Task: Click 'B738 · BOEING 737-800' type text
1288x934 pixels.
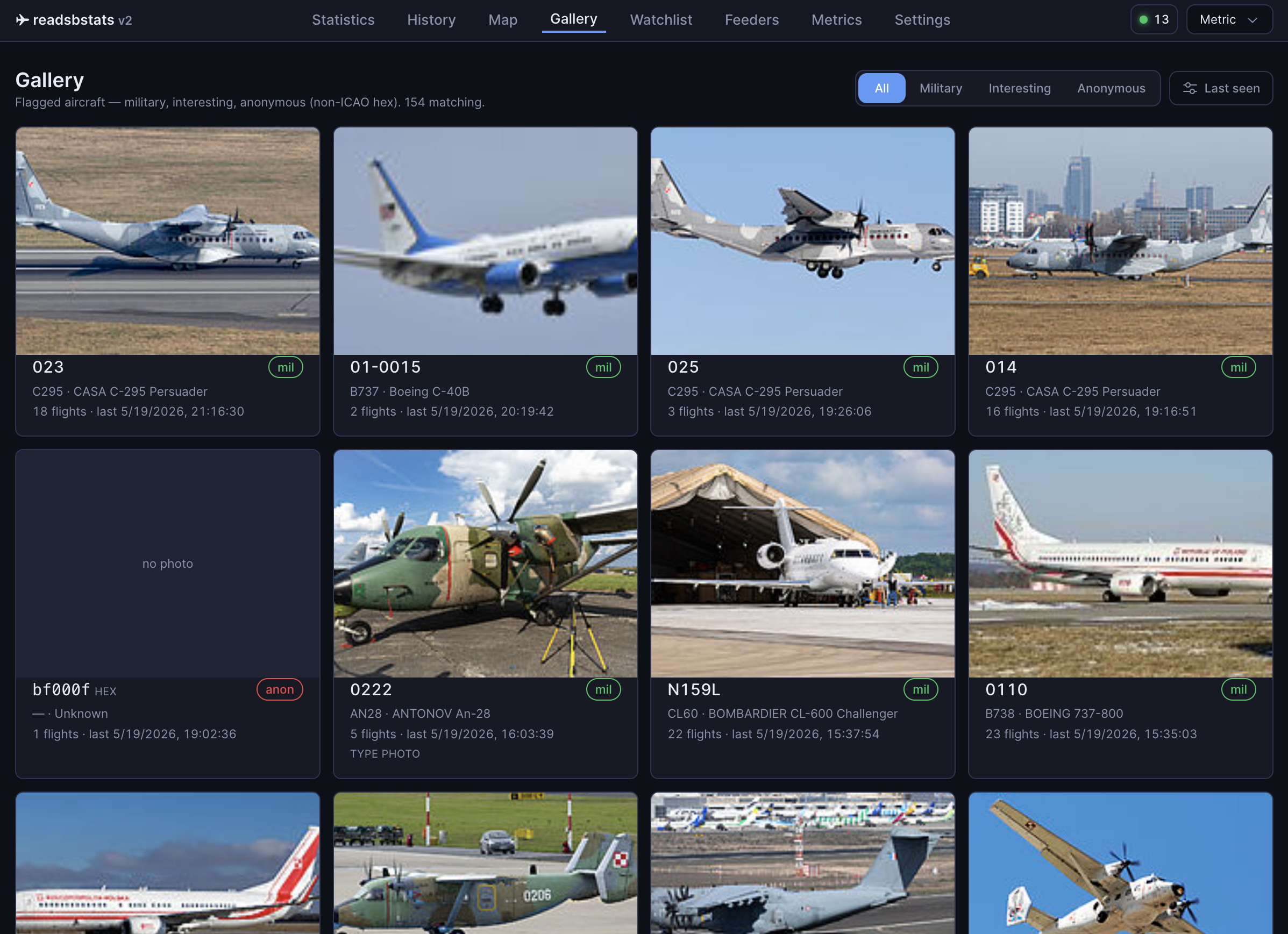Action: pyautogui.click(x=1054, y=713)
